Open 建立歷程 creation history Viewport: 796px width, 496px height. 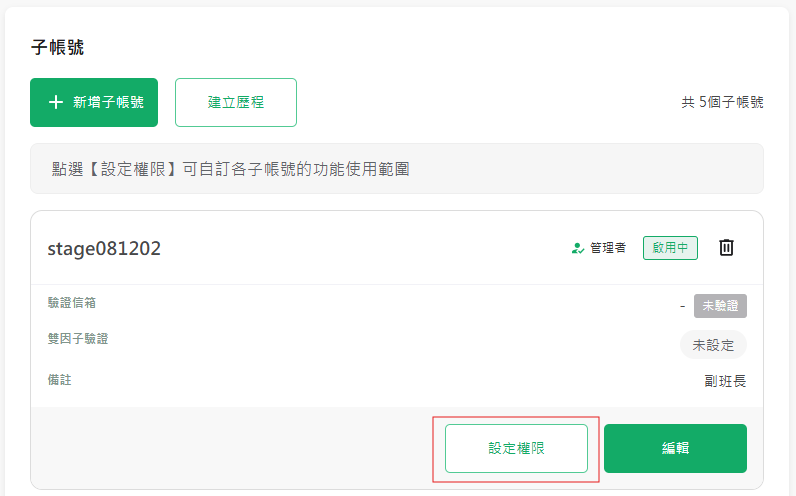click(x=236, y=103)
